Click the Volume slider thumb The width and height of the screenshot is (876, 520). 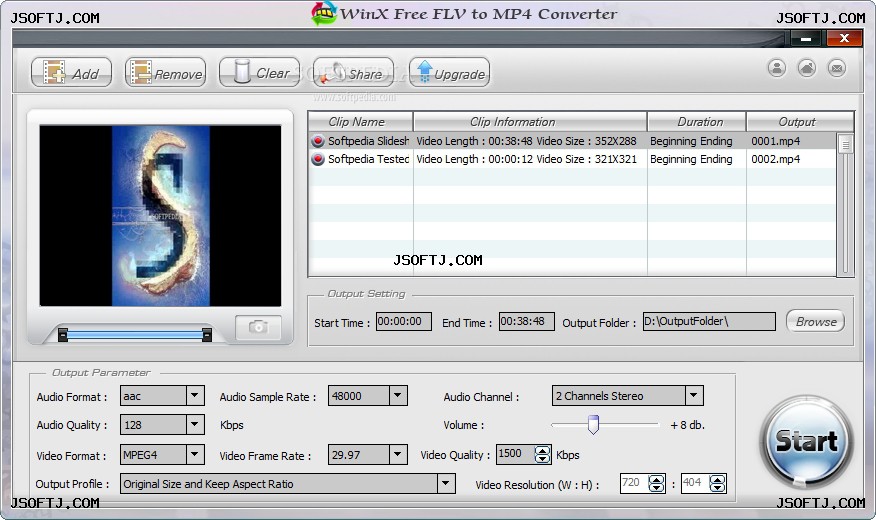click(x=593, y=424)
